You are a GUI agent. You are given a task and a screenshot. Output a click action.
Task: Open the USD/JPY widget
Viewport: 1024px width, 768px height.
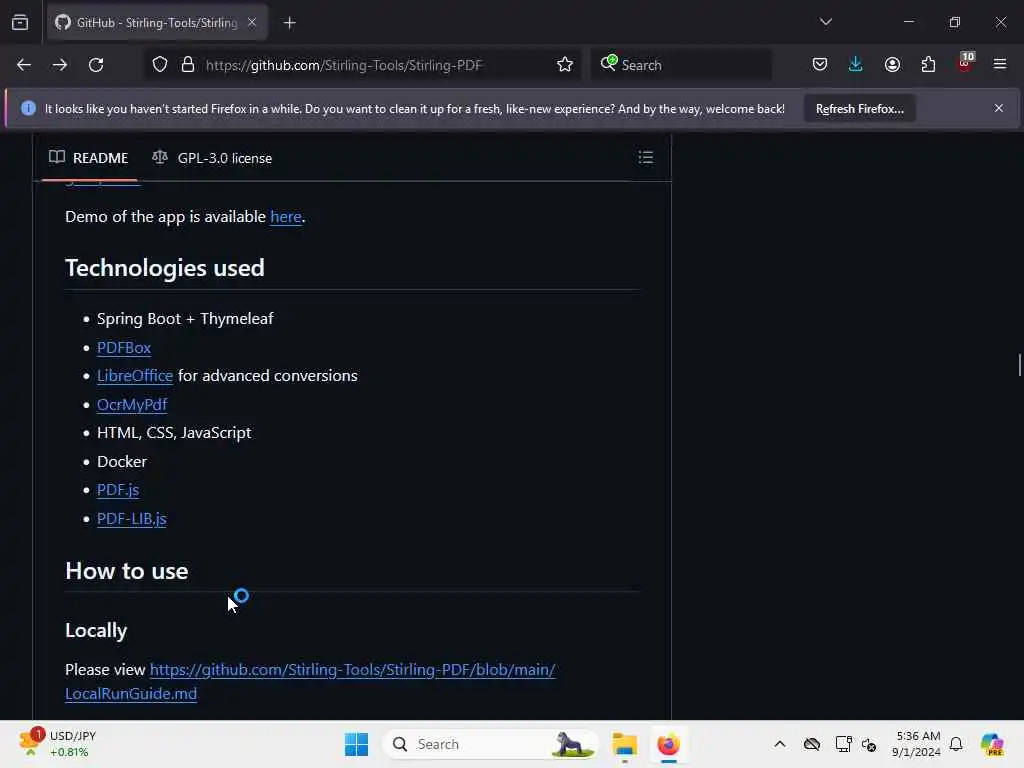[59, 744]
